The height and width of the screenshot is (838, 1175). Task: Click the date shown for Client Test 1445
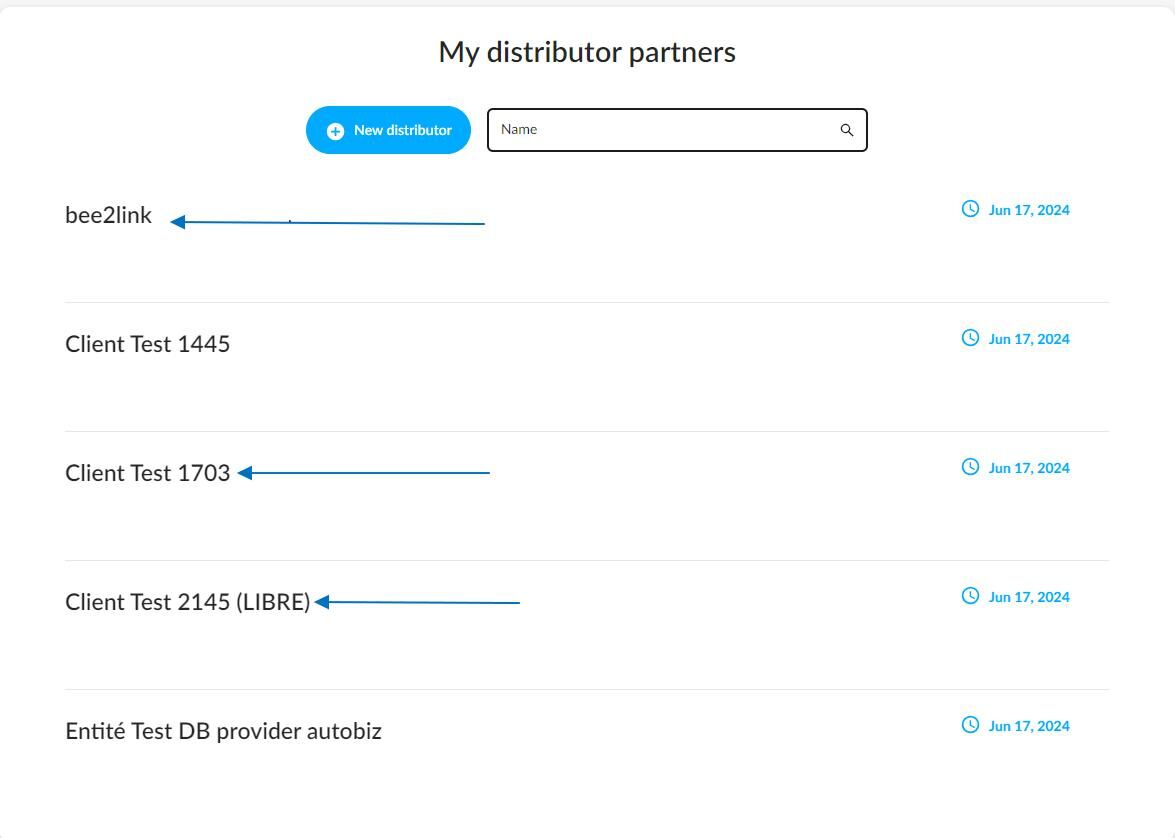point(1029,340)
